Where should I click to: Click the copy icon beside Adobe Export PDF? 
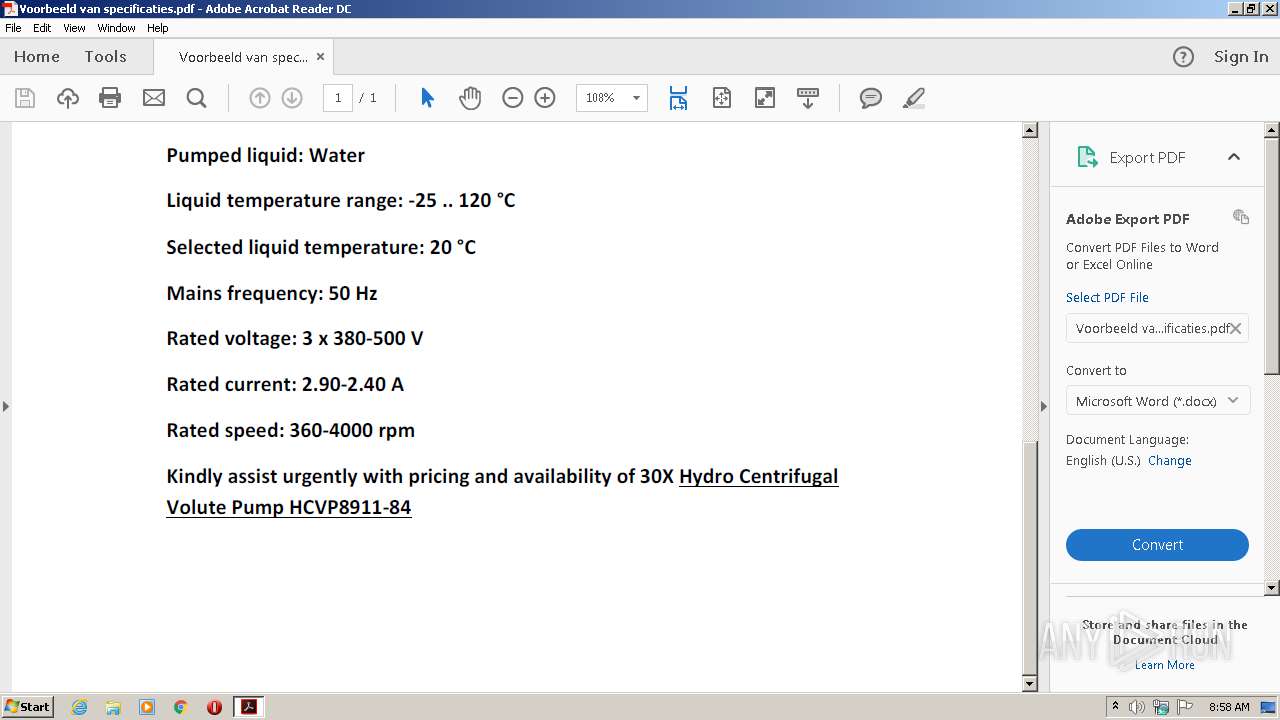click(1241, 217)
